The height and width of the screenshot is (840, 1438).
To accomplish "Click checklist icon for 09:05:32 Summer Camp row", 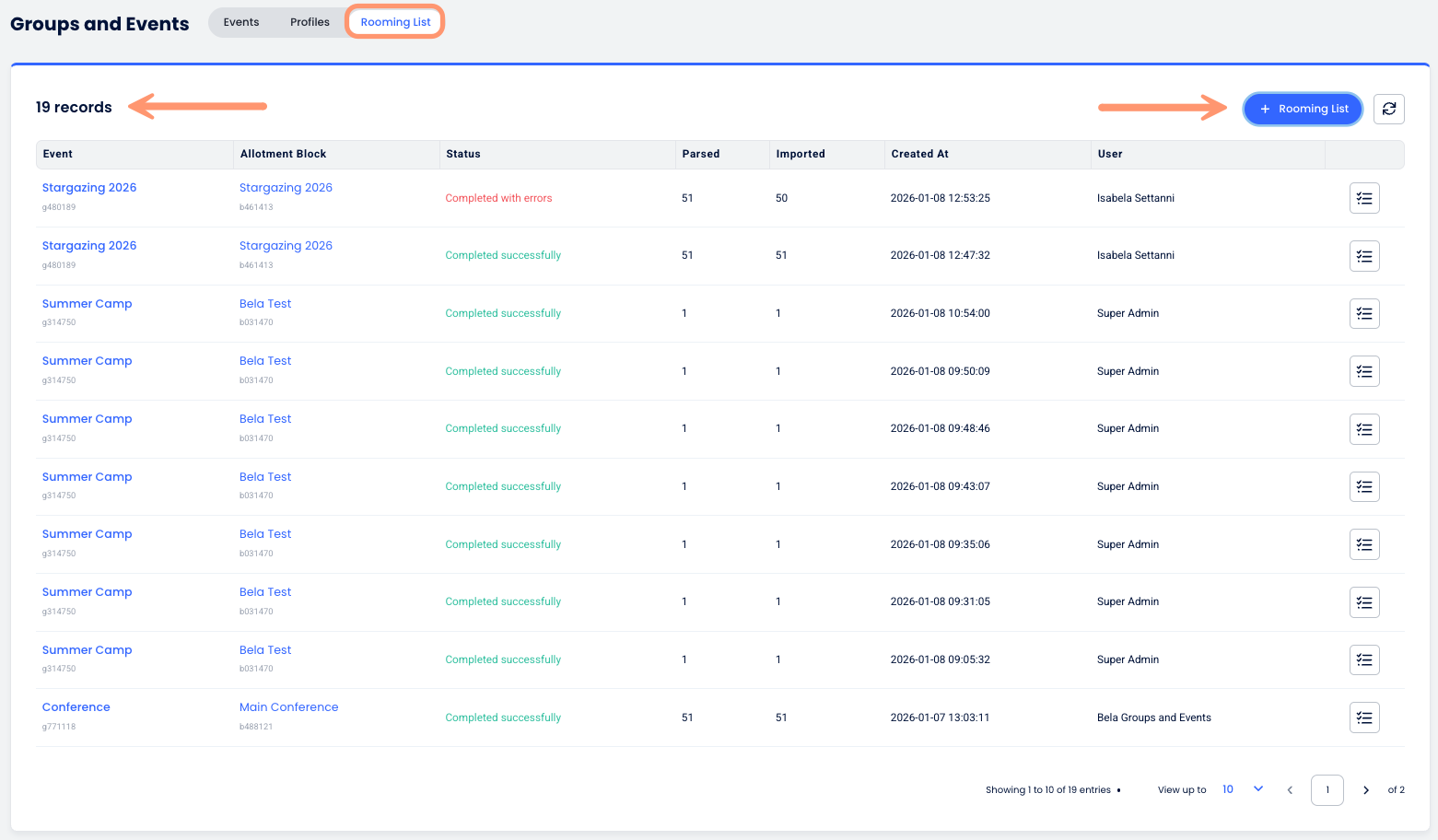I will point(1363,659).
